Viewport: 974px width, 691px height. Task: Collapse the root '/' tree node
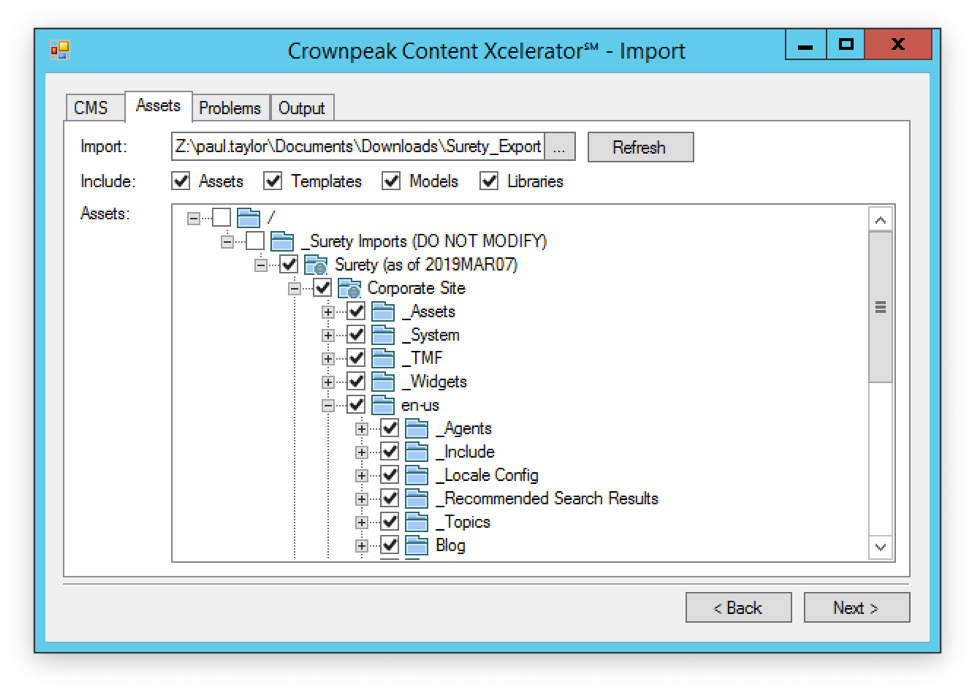coord(194,218)
